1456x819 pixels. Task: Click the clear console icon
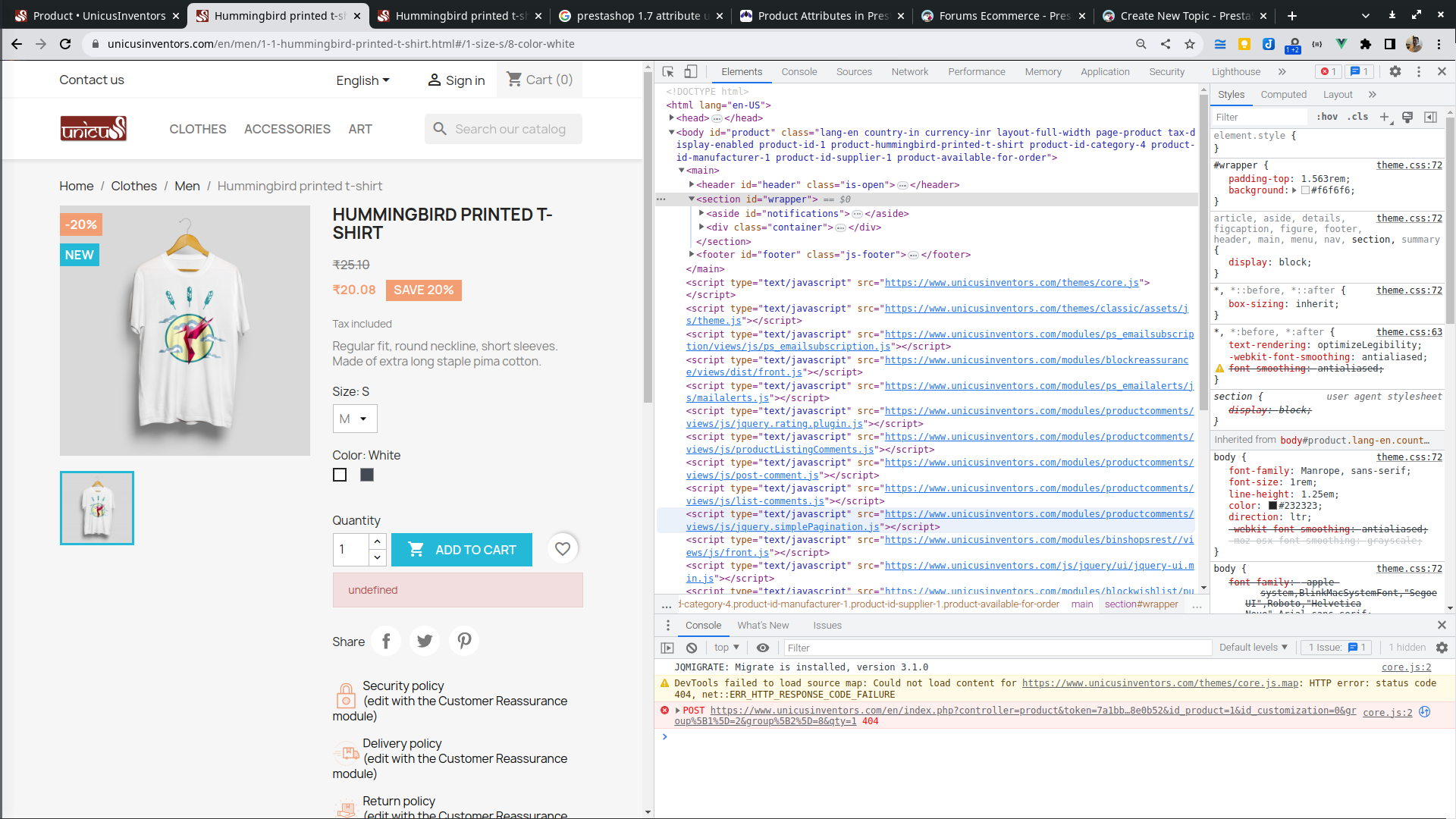point(692,648)
